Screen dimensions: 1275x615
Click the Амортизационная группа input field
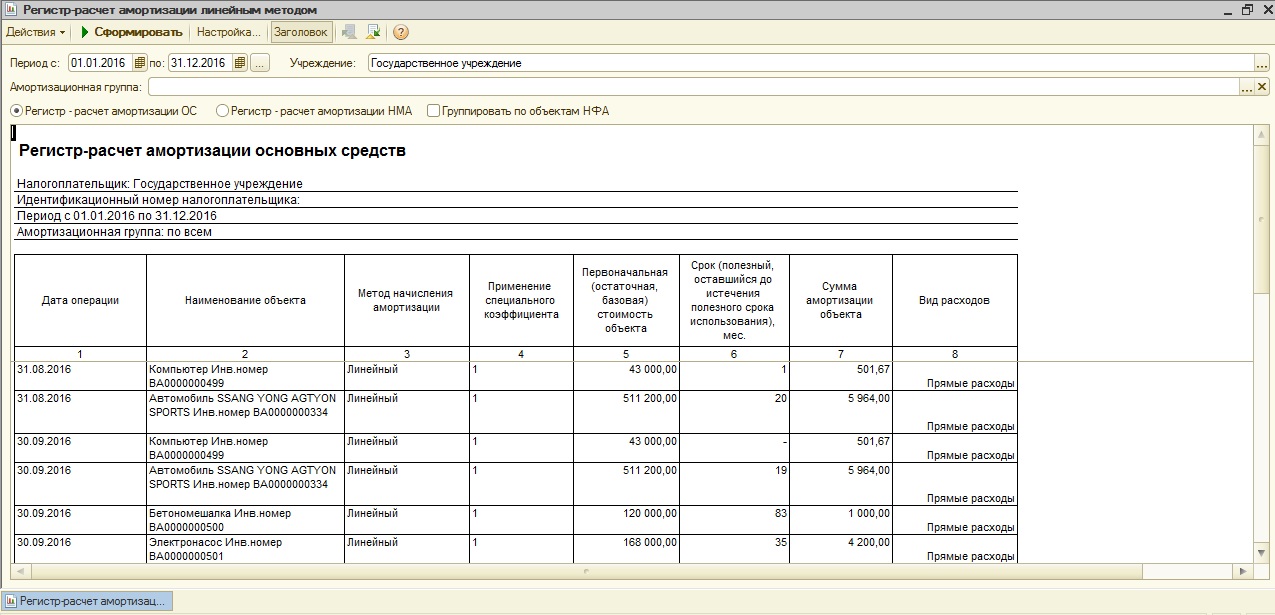(x=692, y=88)
